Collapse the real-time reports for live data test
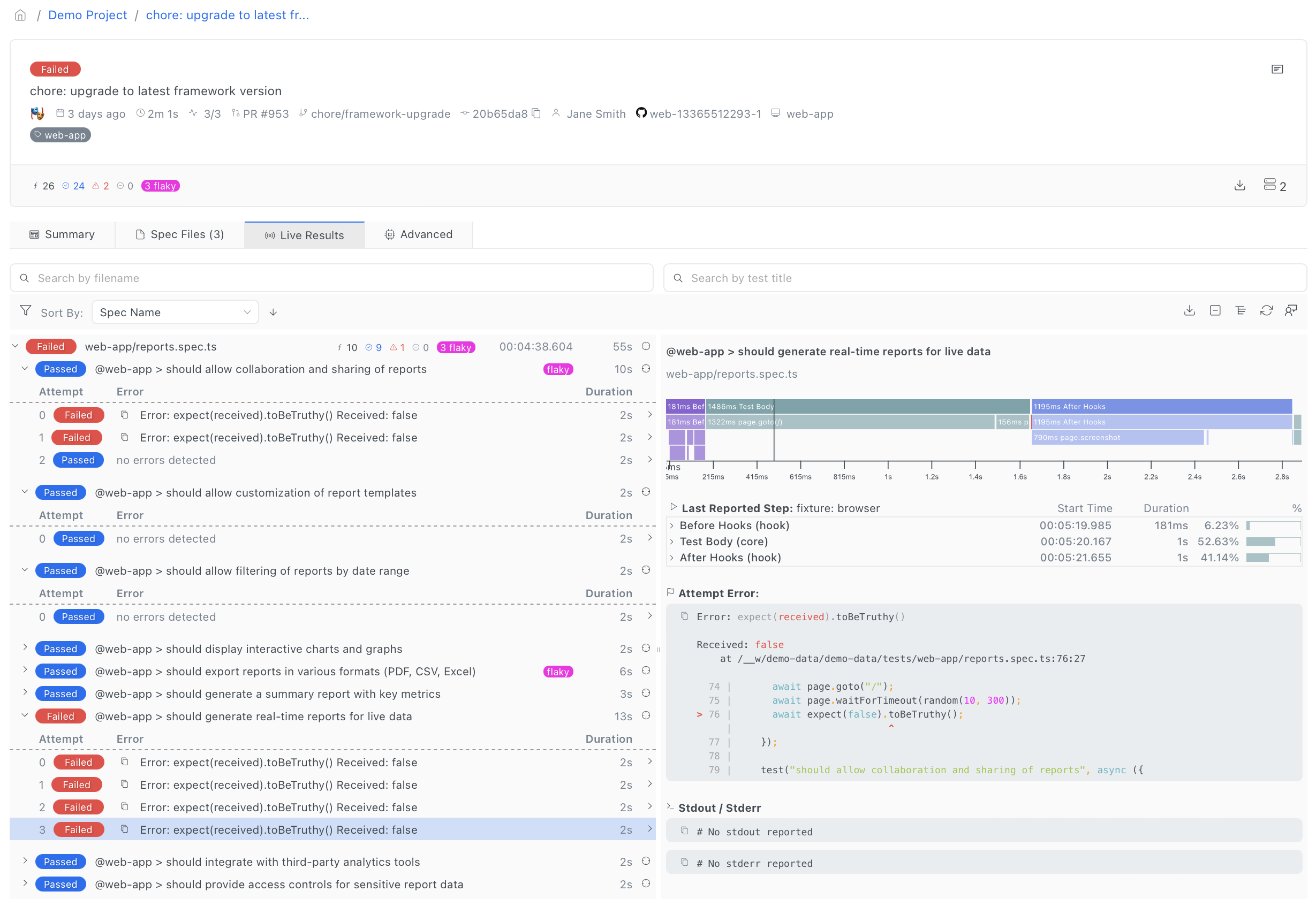1316x899 pixels. (x=25, y=715)
